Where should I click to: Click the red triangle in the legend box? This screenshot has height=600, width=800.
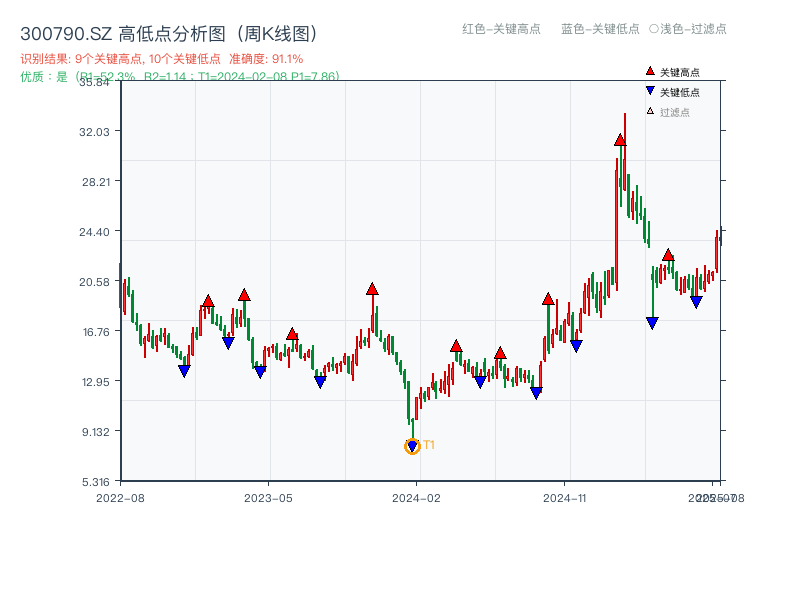(x=650, y=71)
